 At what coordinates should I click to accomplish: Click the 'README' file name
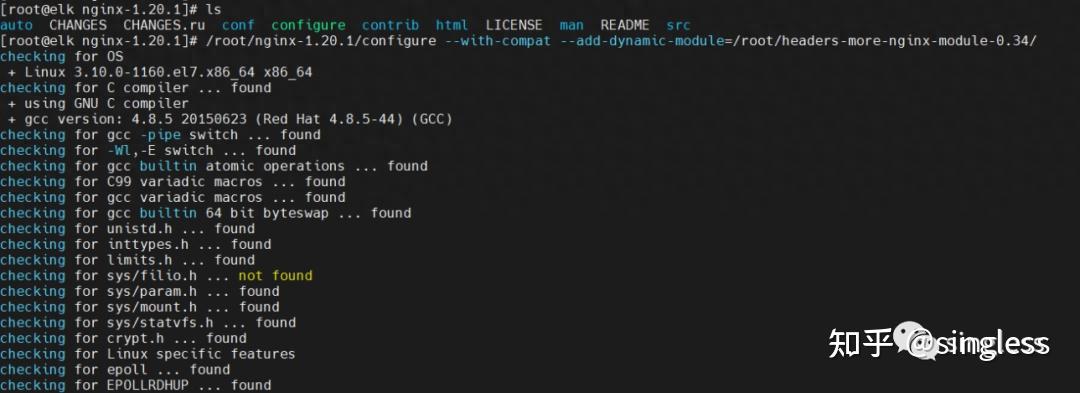(x=625, y=25)
